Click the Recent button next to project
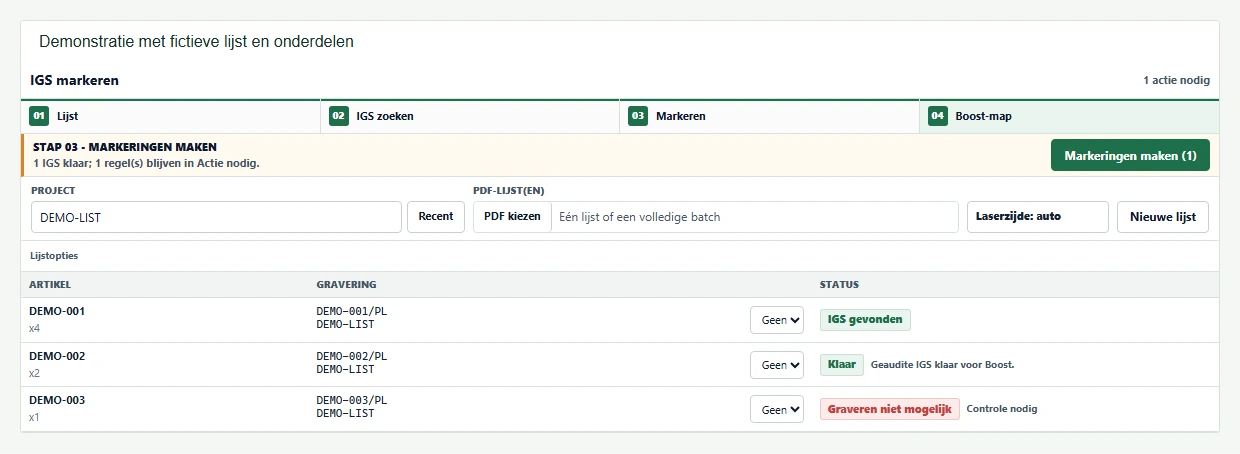 436,217
